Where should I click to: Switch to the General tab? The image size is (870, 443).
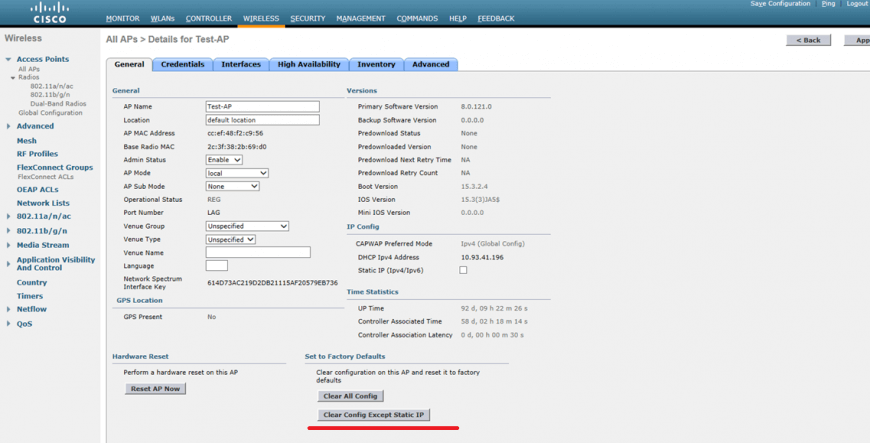pyautogui.click(x=129, y=64)
